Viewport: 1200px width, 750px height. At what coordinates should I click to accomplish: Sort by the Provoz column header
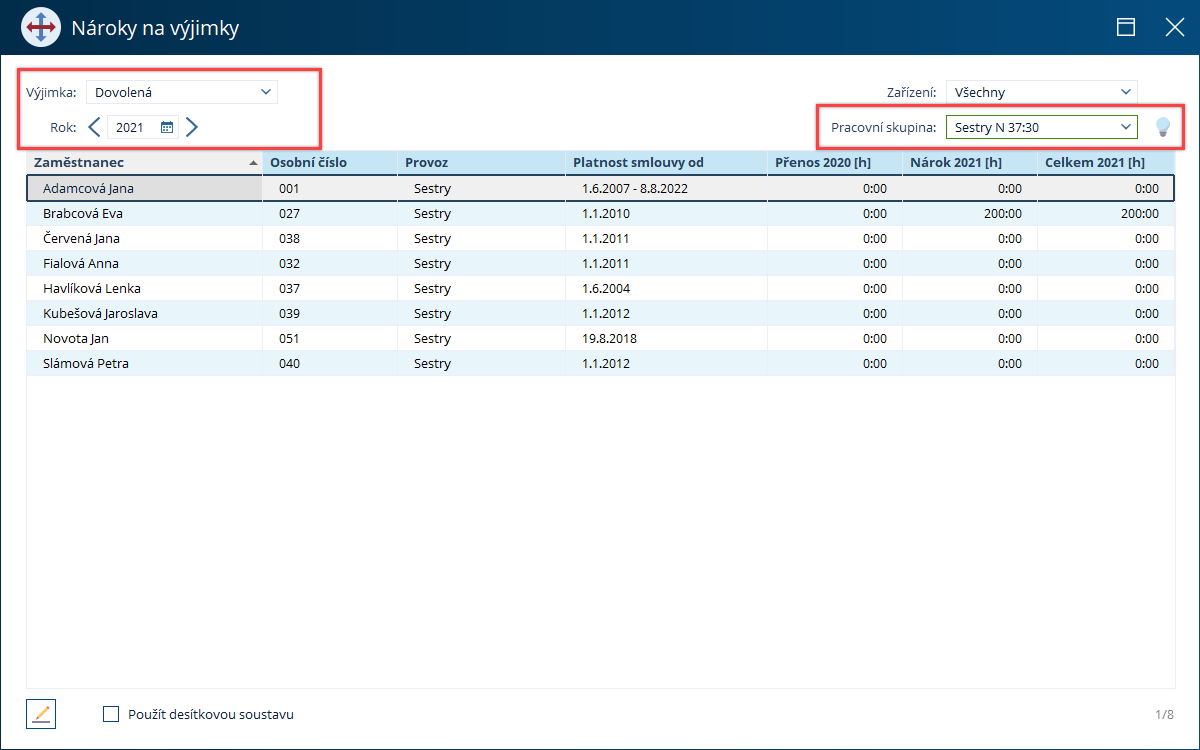click(481, 162)
